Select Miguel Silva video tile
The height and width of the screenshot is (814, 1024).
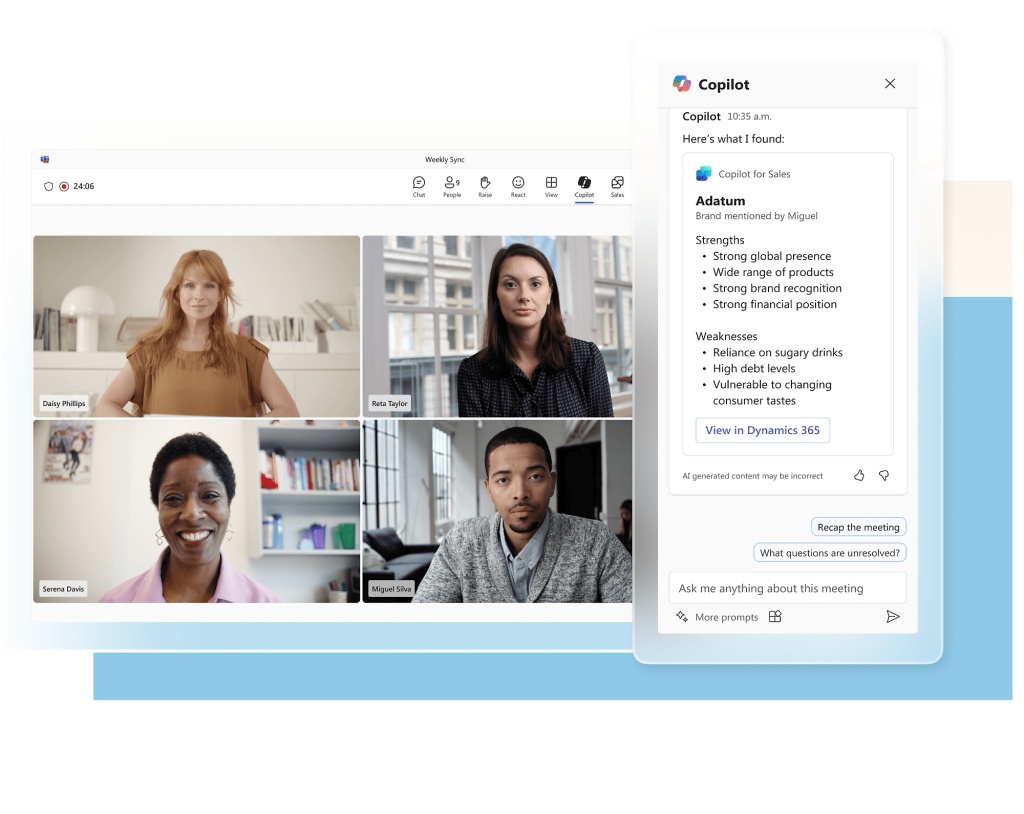click(497, 512)
